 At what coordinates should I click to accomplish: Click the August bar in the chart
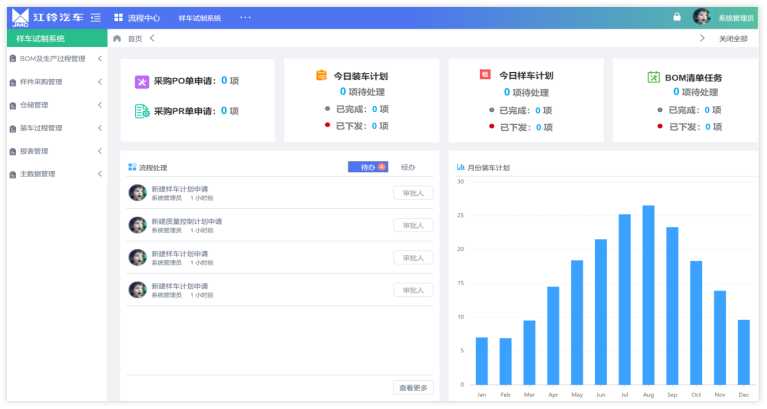[x=648, y=295]
